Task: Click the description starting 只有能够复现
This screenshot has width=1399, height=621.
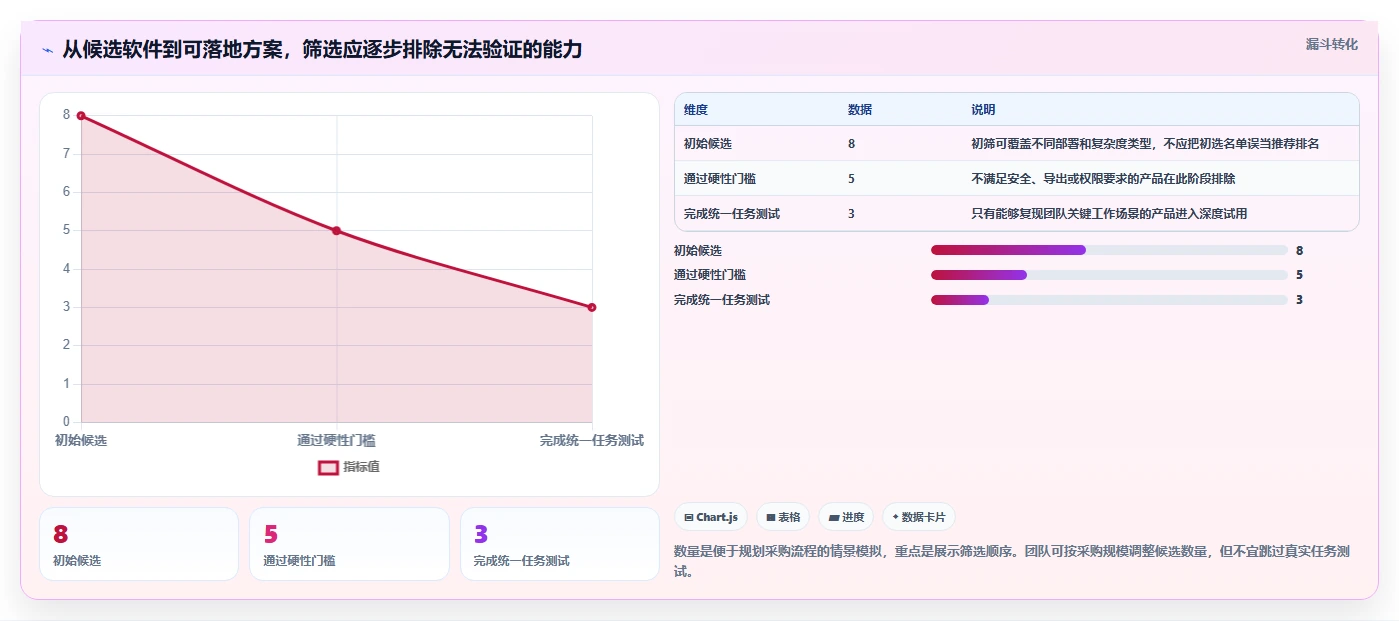Action: coord(1109,214)
